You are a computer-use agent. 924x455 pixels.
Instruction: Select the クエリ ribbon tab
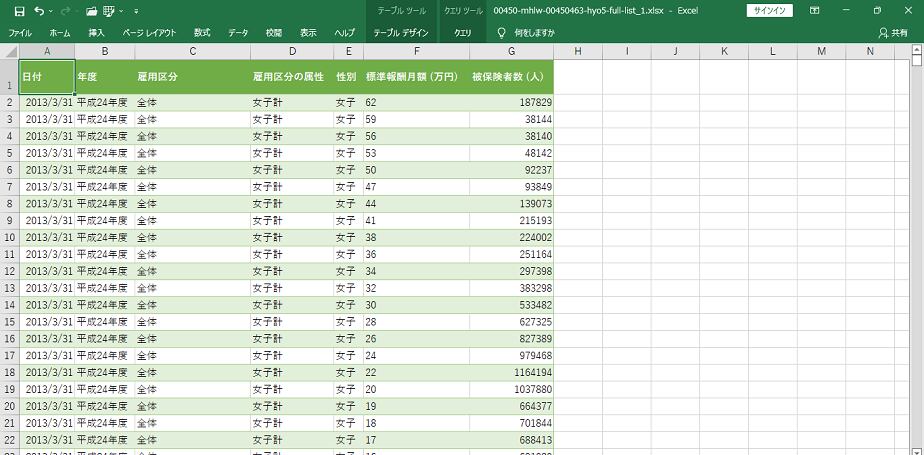point(462,33)
